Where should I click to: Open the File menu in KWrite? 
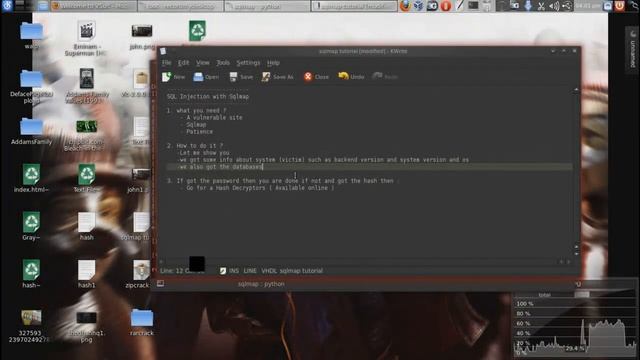167,63
